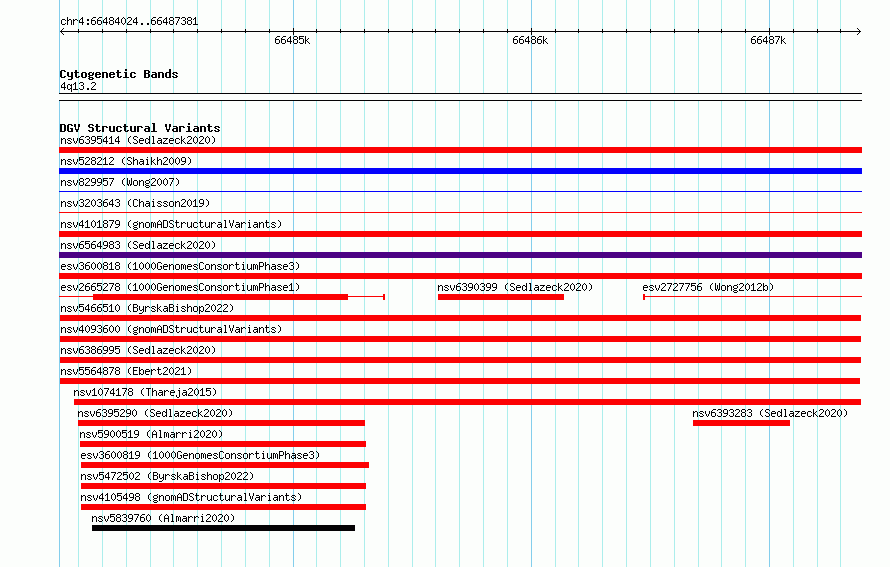This screenshot has height=567, width=890.
Task: Open esv2727756 (Wong2012b) label
Action: tap(708, 287)
